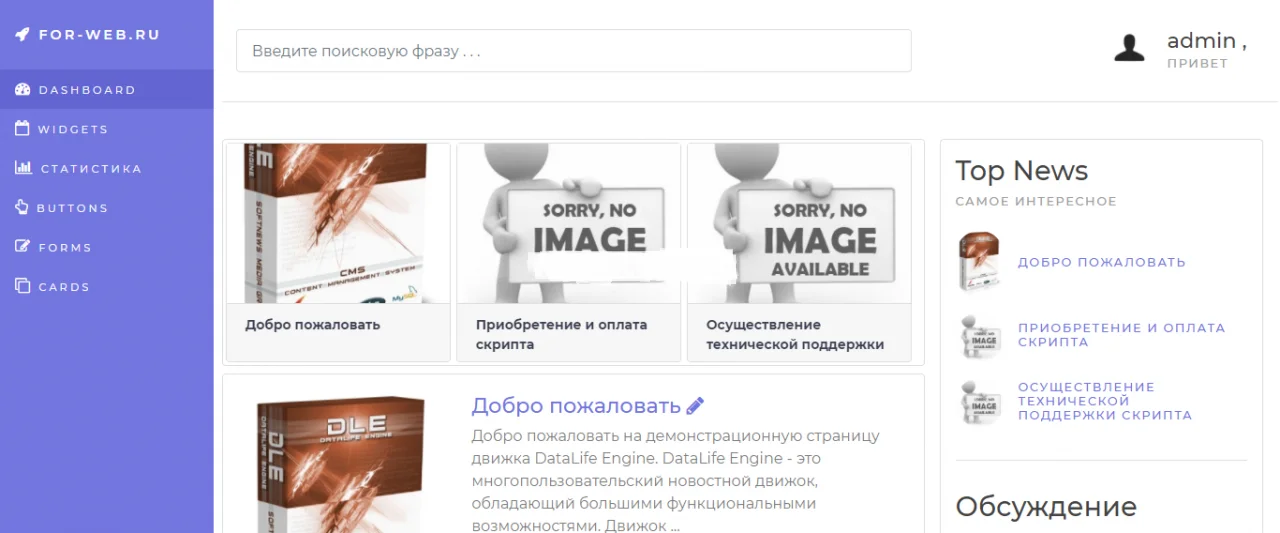Open the Widgets menu item
Screen dimensions: 1280x533
click(107, 129)
